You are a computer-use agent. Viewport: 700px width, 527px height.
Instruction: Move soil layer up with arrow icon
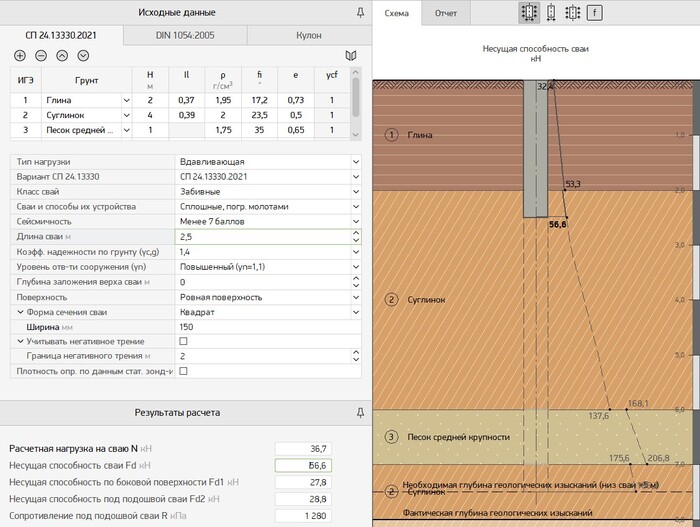point(62,56)
